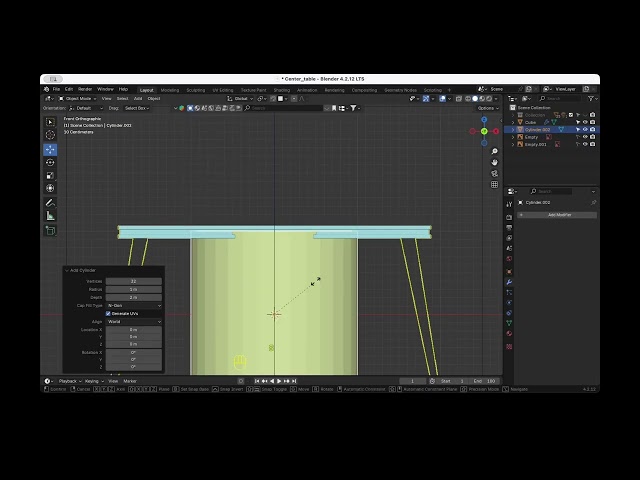
Task: Open the timeline Keying popover
Action: (94, 381)
